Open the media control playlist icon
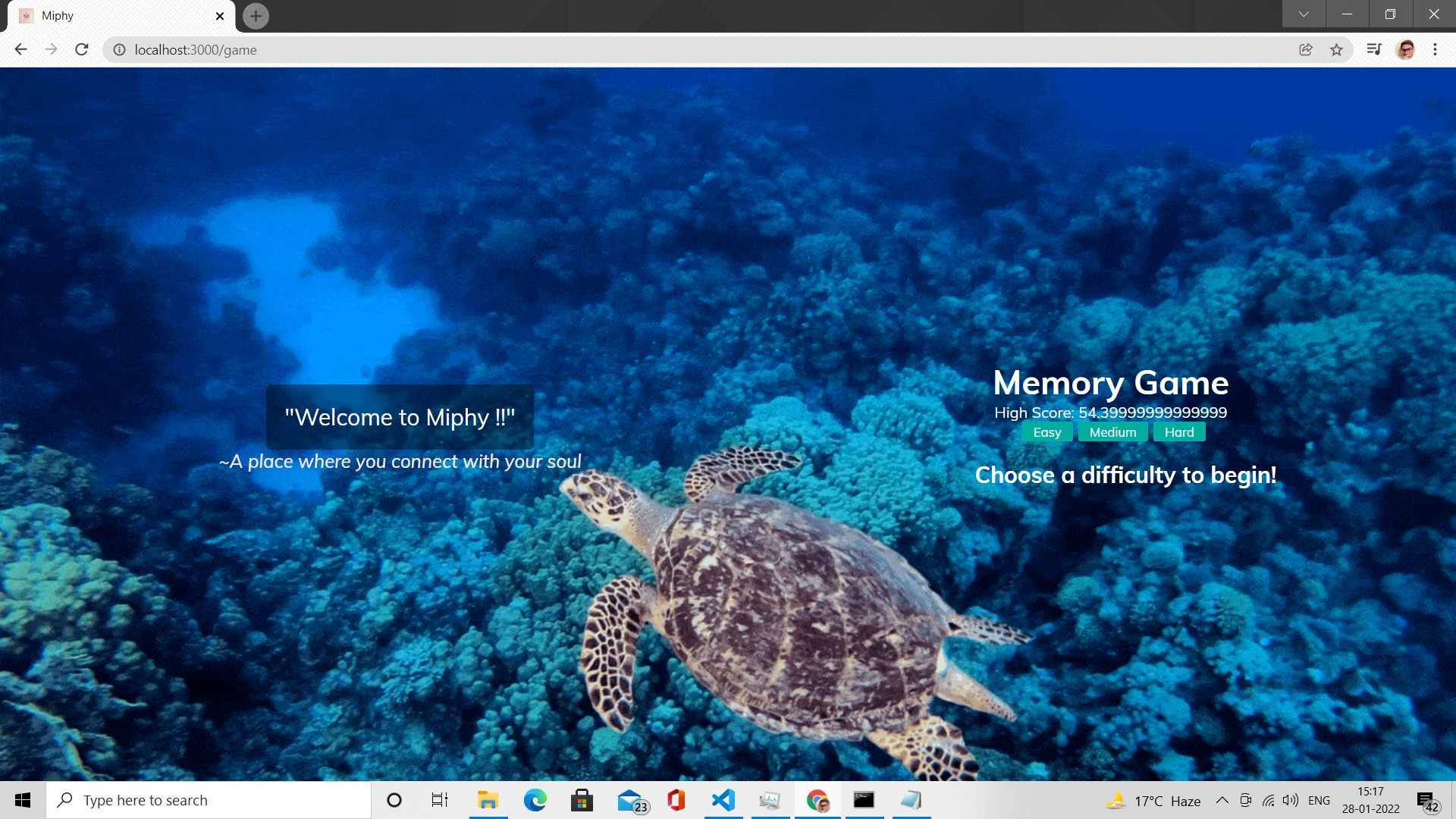The image size is (1456, 819). click(x=1373, y=49)
